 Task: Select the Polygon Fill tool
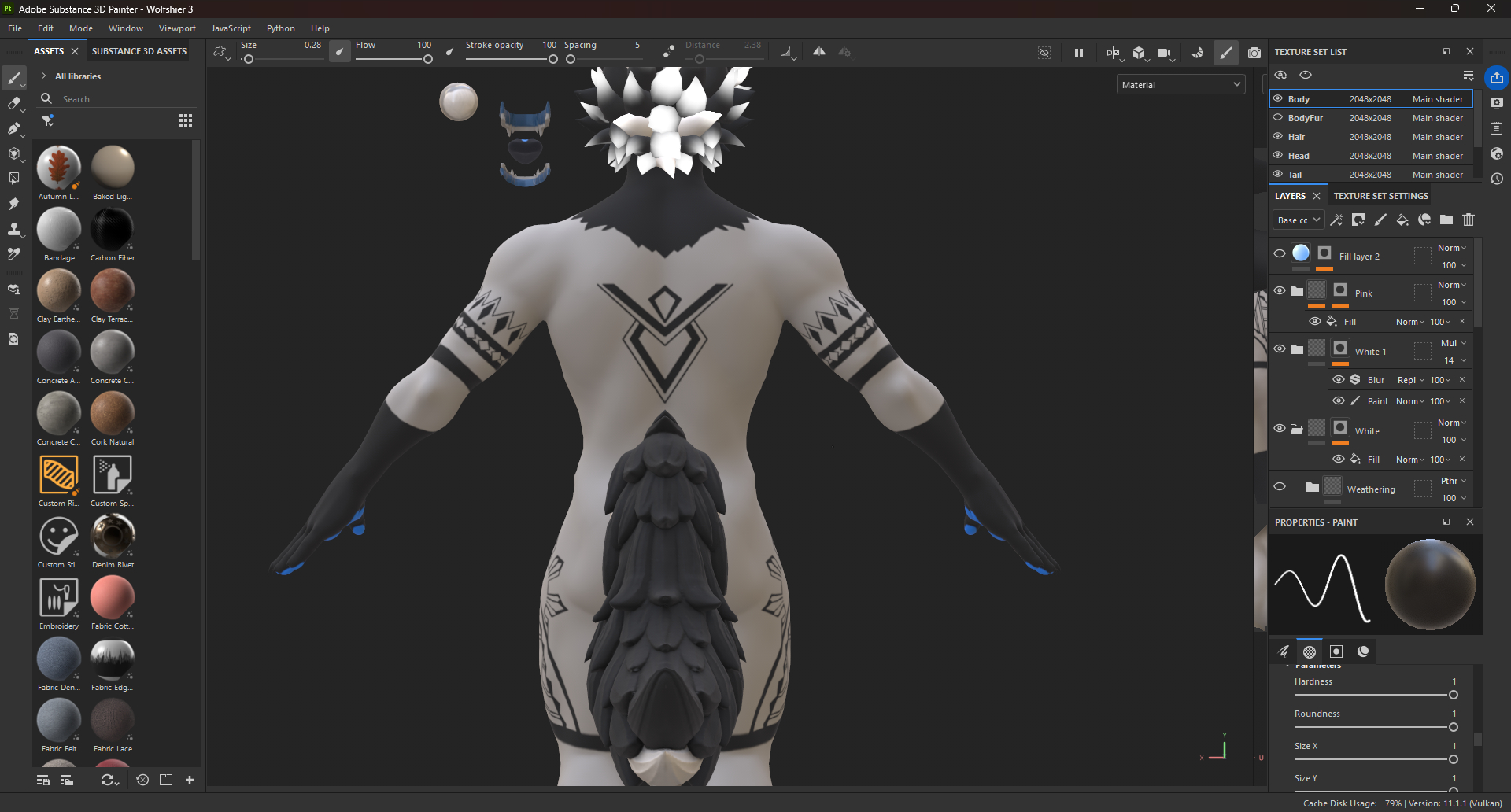click(13, 153)
